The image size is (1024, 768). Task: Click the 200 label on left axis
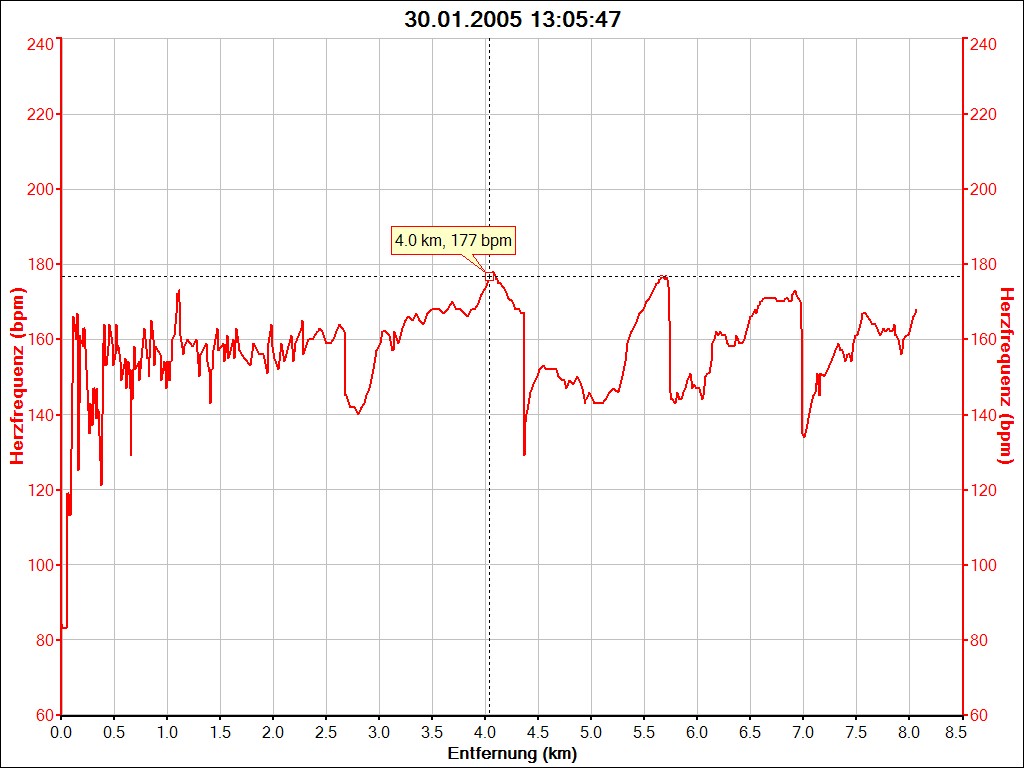(40, 189)
